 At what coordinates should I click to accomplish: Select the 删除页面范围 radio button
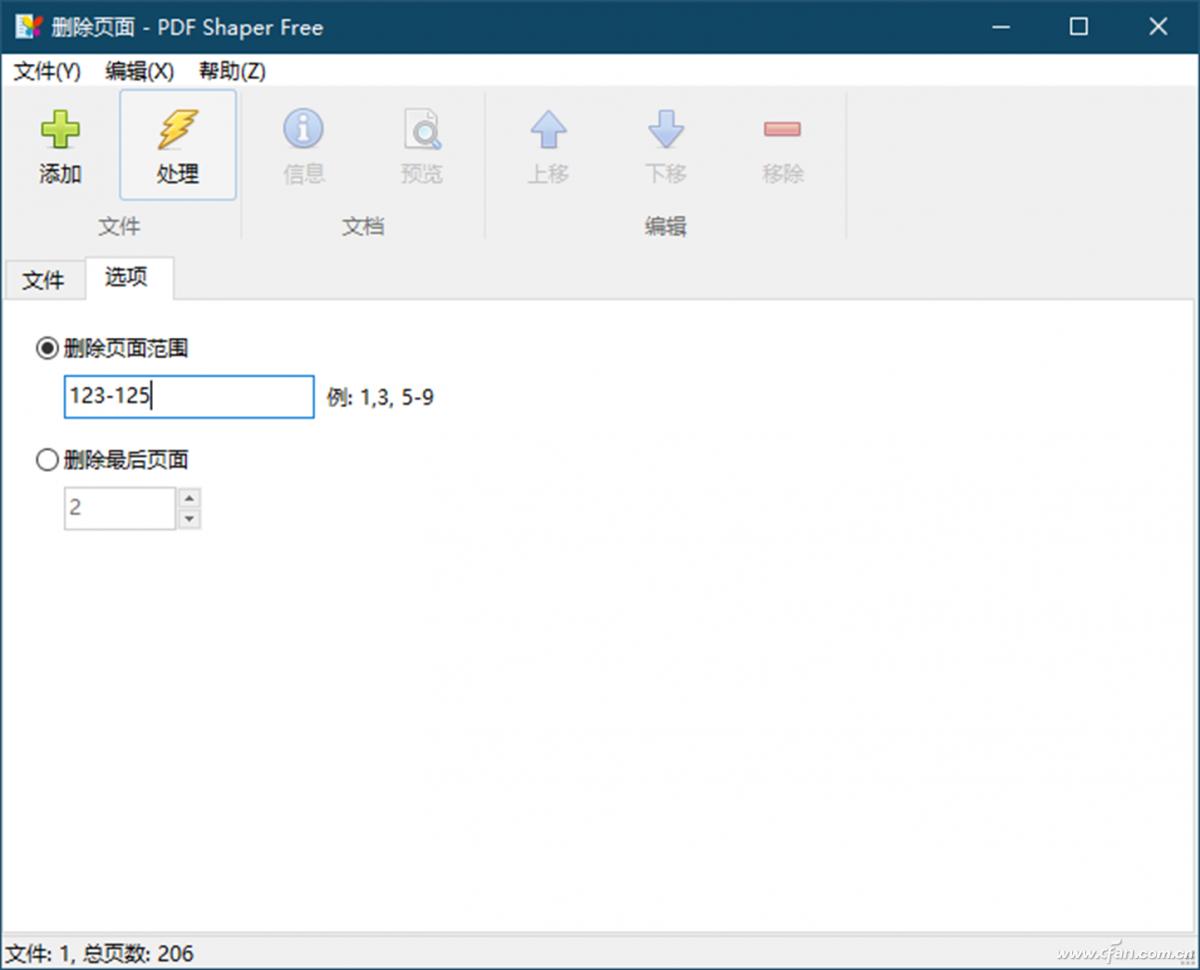pos(47,348)
